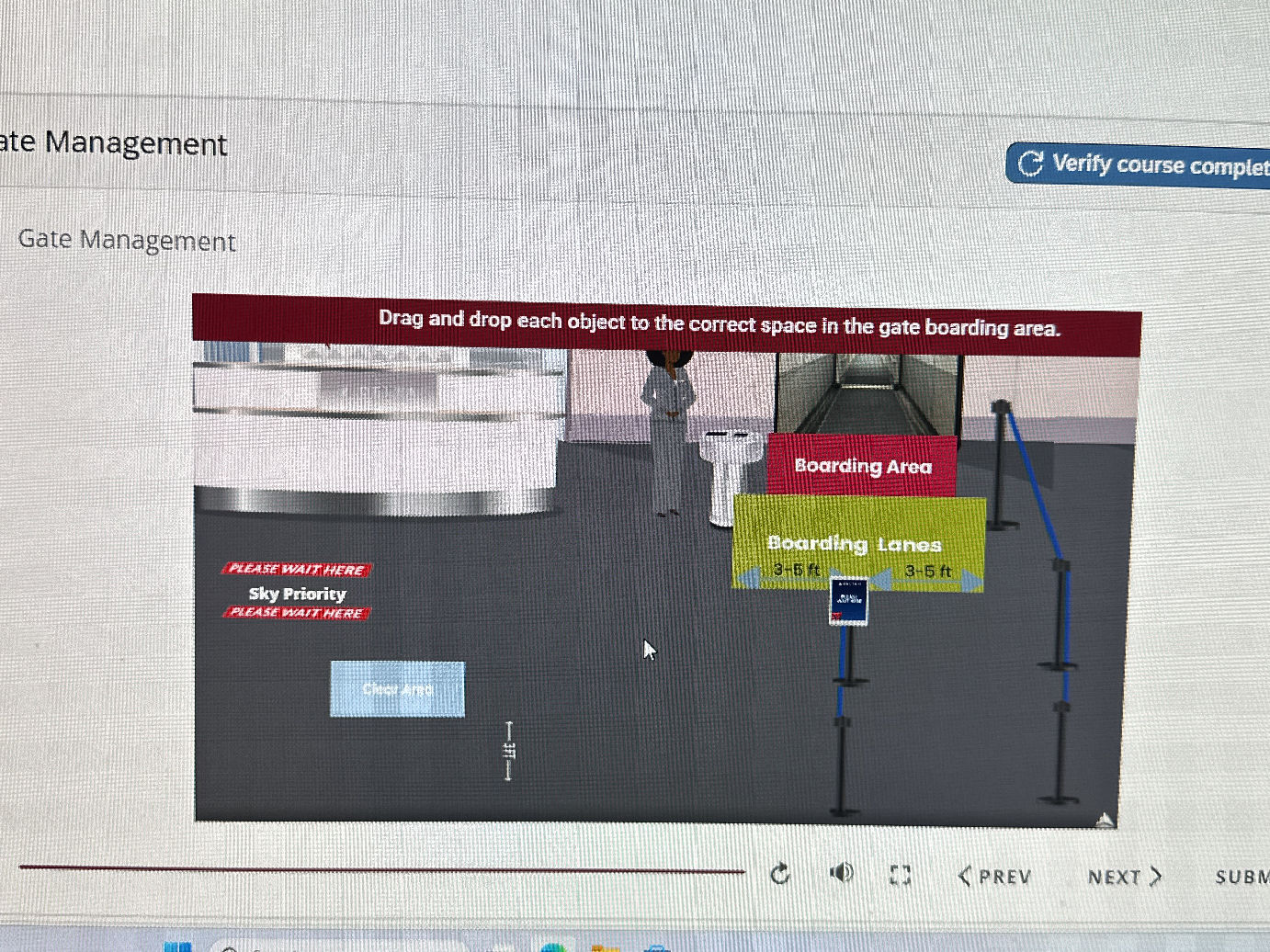Click the upper PLEASE WAIT HERE strip

coord(297,570)
